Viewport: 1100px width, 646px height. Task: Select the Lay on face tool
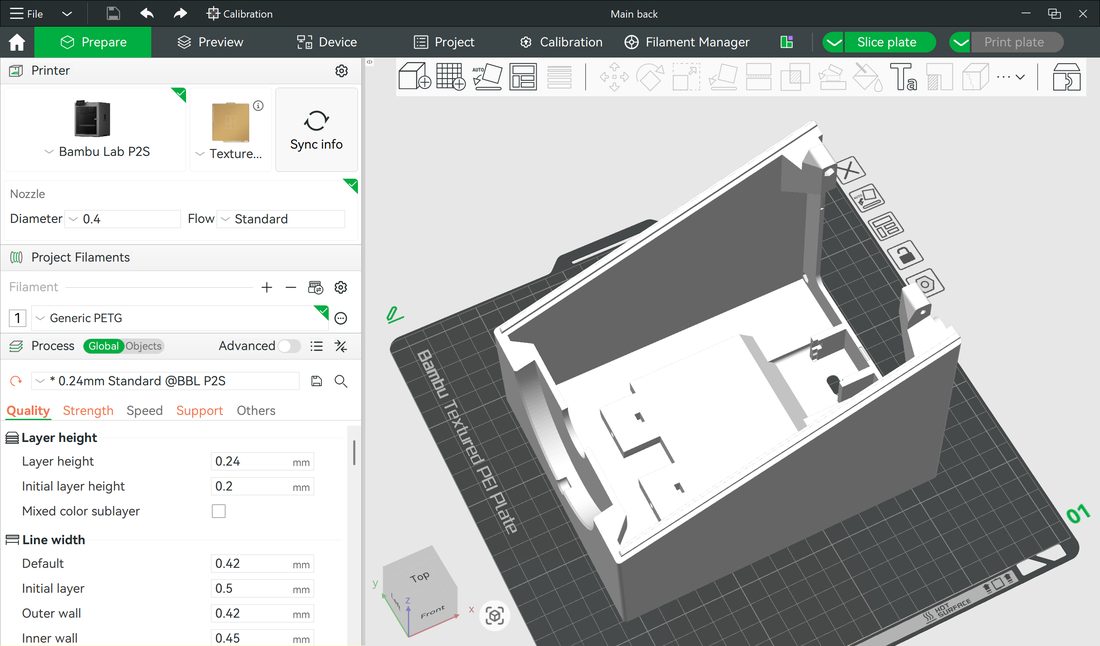point(723,76)
